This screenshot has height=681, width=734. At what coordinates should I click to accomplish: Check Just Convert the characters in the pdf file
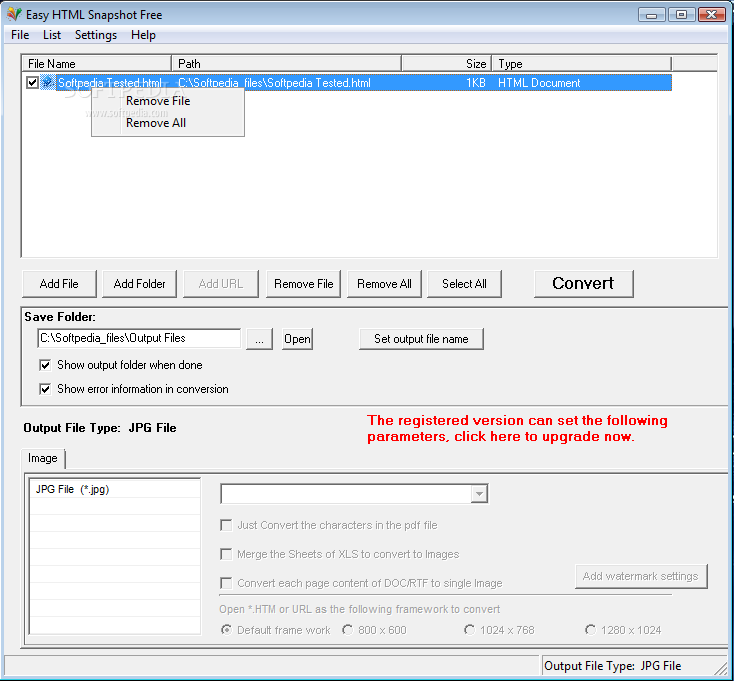(226, 525)
